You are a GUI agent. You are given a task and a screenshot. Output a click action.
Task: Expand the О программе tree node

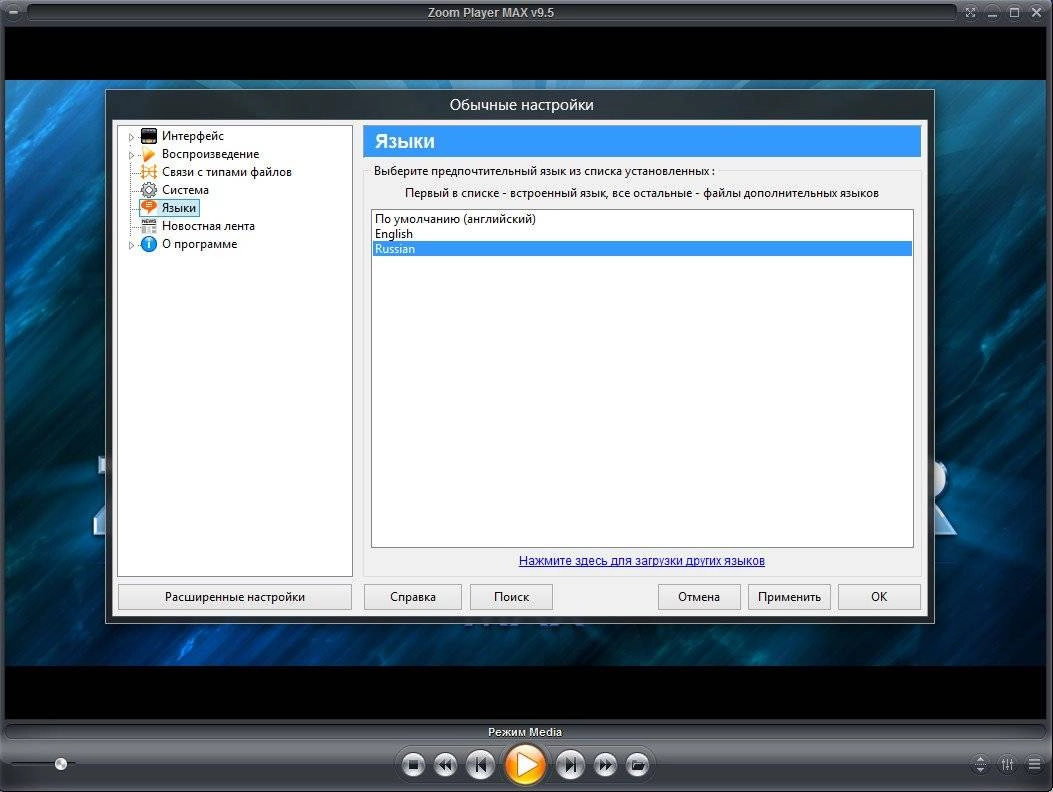click(x=131, y=245)
